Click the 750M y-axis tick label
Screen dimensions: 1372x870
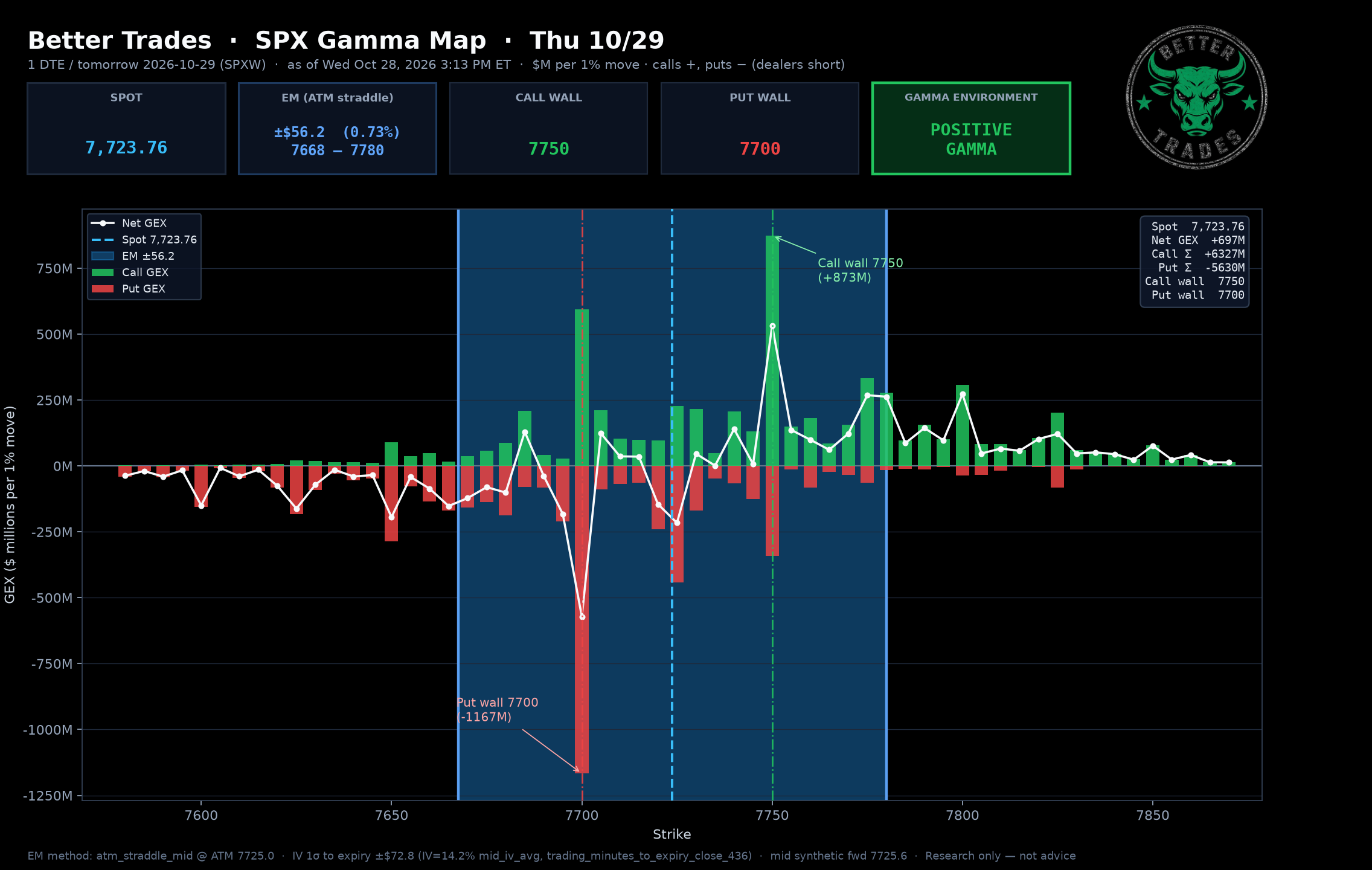[54, 269]
